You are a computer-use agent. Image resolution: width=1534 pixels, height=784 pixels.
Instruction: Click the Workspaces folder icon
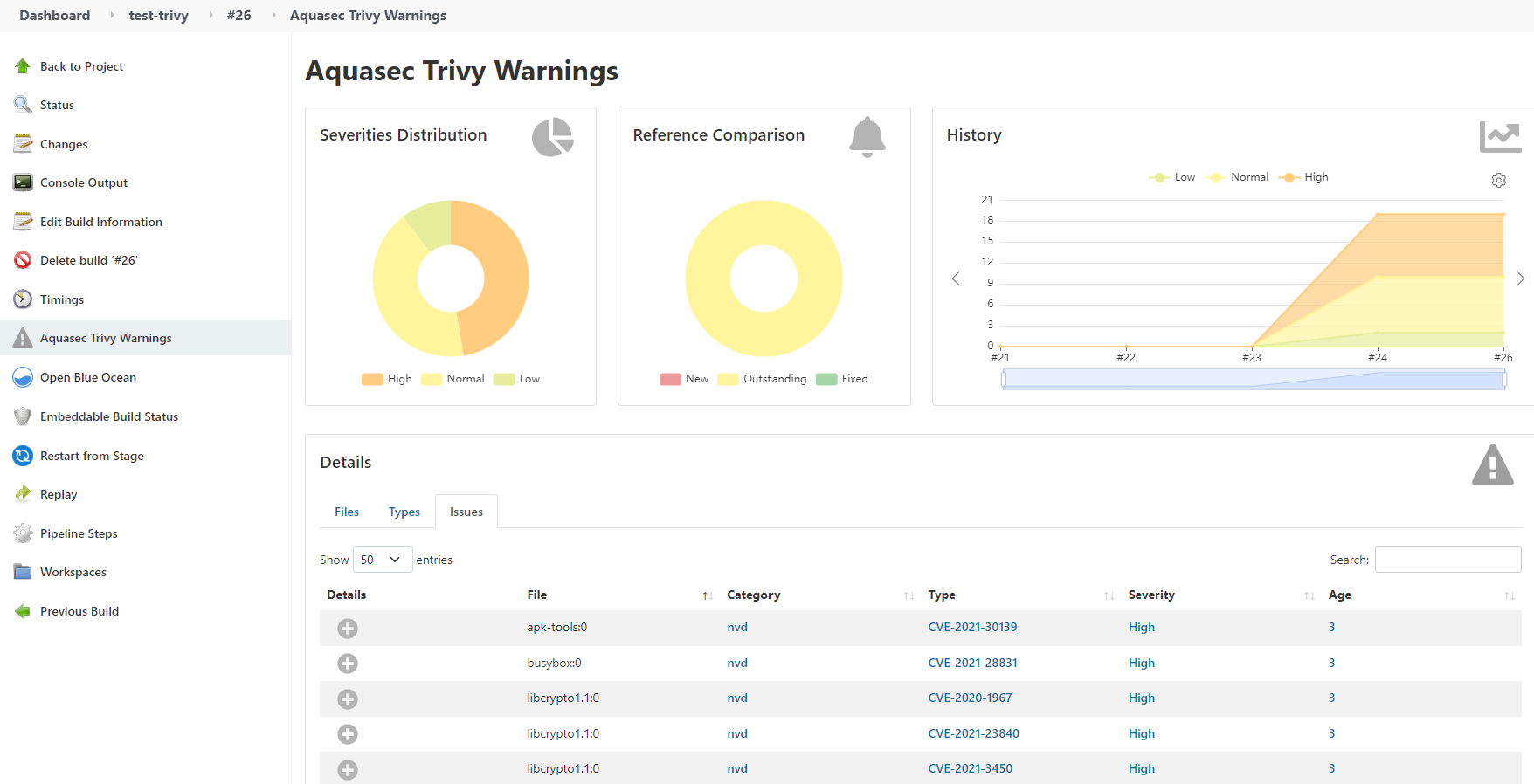23,572
